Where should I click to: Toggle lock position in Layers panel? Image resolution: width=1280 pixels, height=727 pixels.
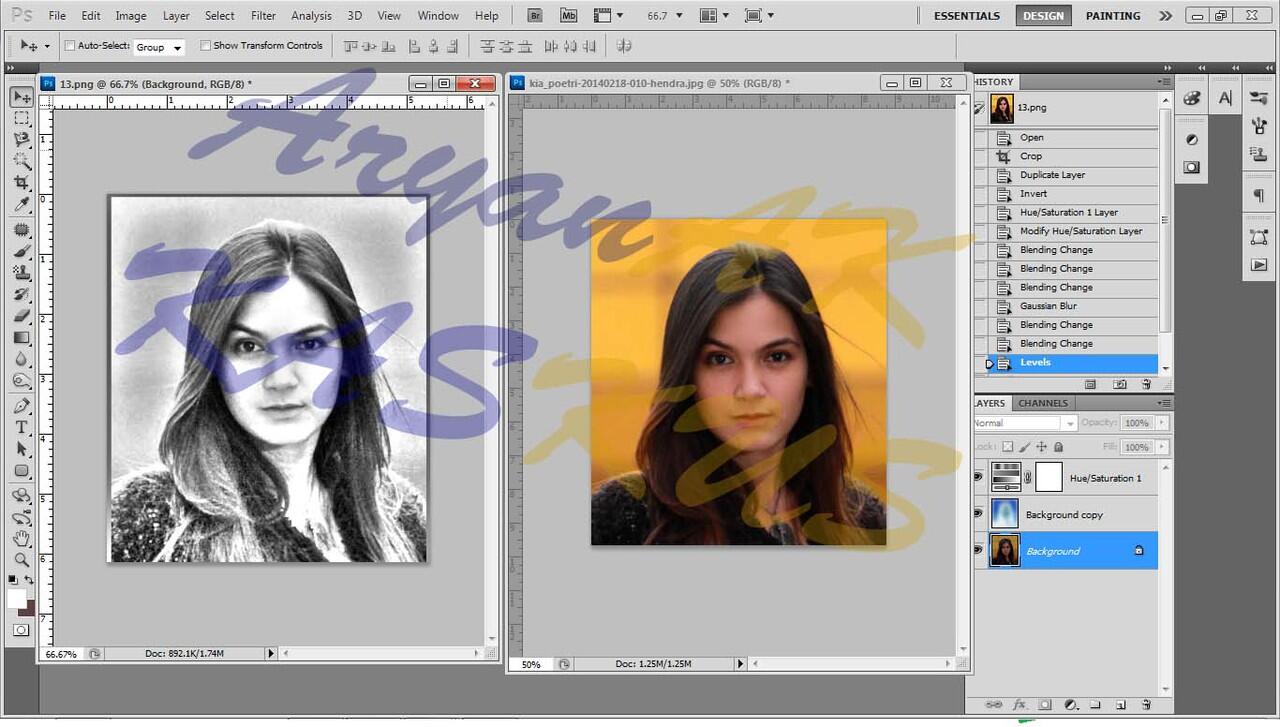pos(1042,447)
